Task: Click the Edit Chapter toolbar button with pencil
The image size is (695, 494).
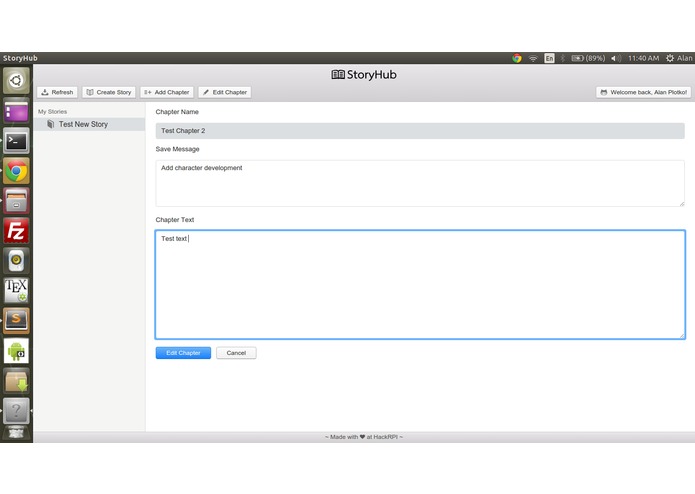Action: 225,92
